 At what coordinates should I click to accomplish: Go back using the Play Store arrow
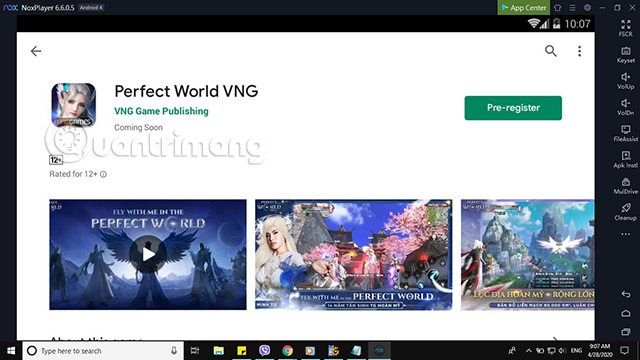click(36, 51)
